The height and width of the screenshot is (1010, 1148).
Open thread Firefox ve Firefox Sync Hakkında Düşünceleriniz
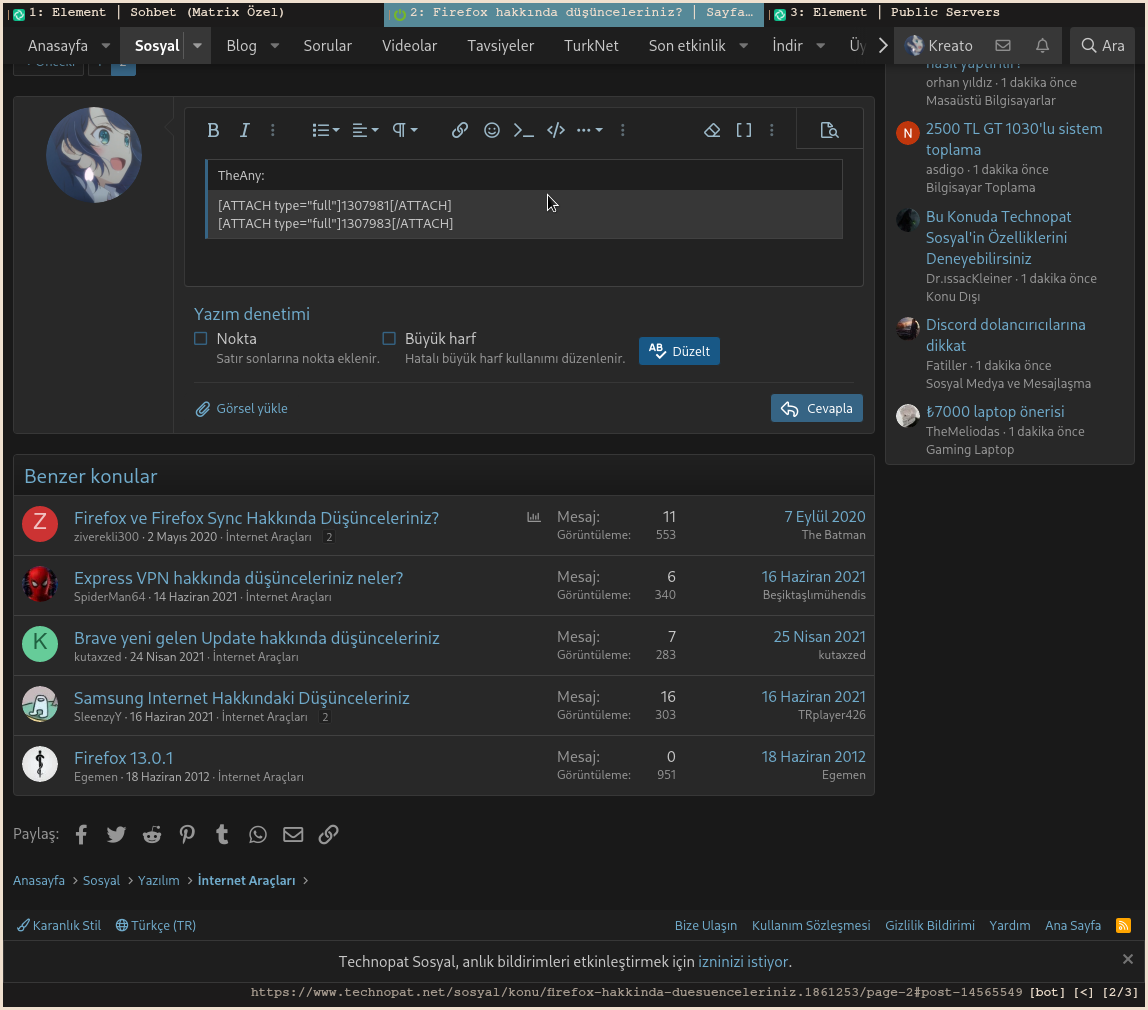click(x=256, y=517)
